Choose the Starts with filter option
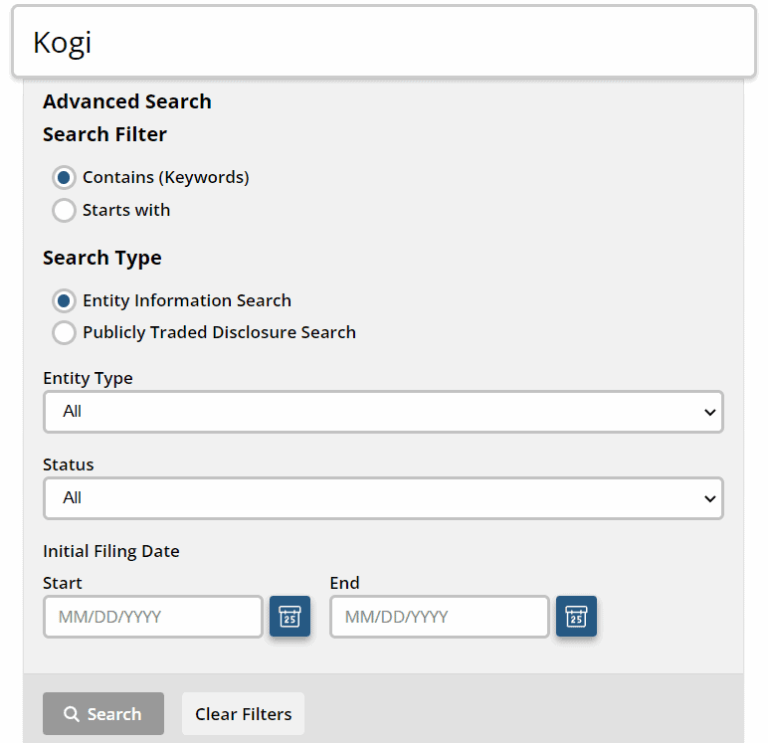The width and height of the screenshot is (768, 743). (x=64, y=211)
